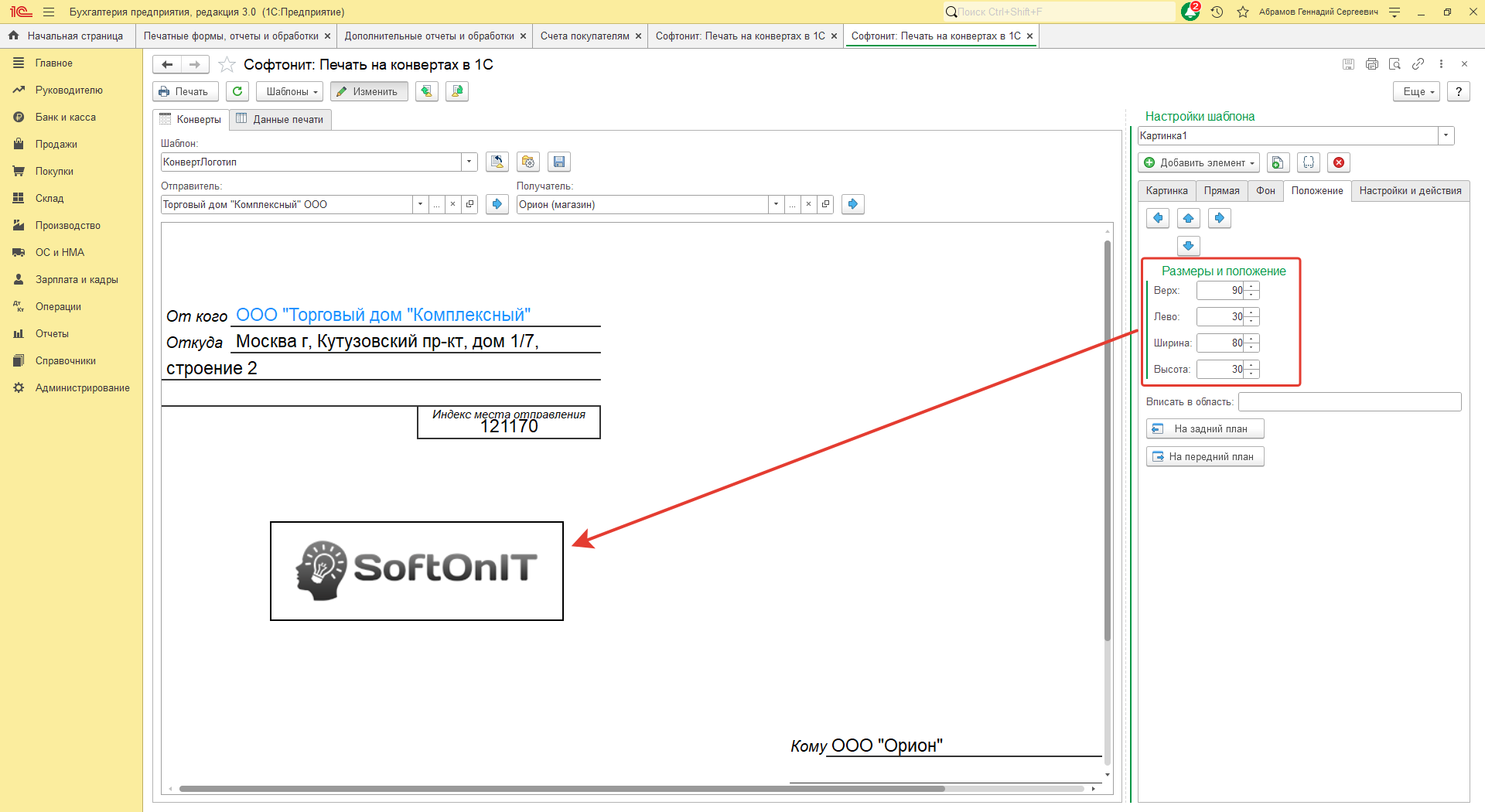Expand the Шаблон dropdown list
Screen dimensions: 1485x812
pyautogui.click(x=469, y=162)
